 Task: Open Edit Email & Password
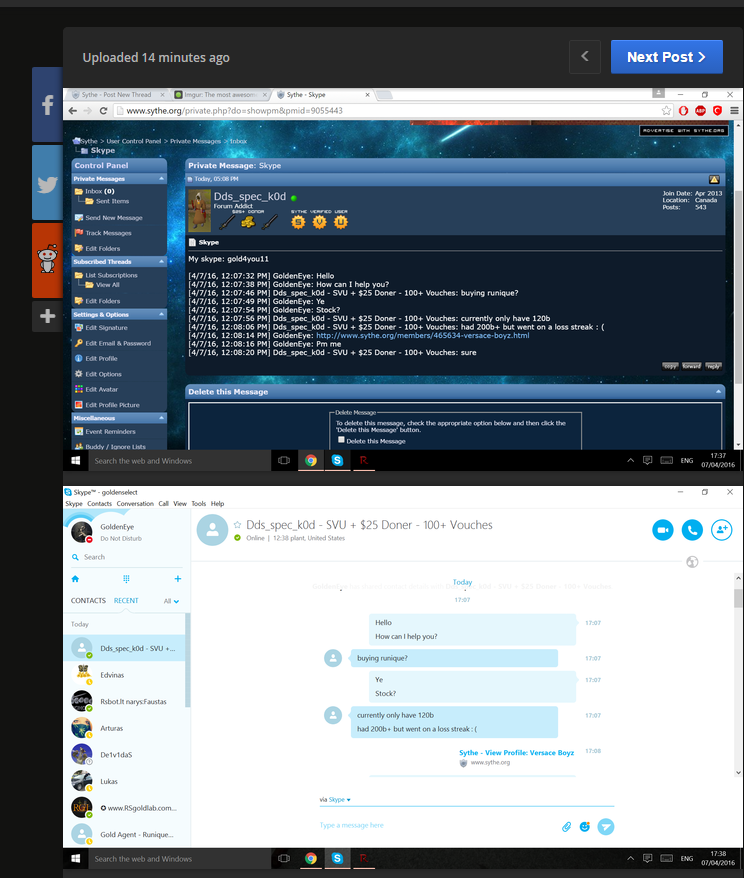(x=118, y=343)
